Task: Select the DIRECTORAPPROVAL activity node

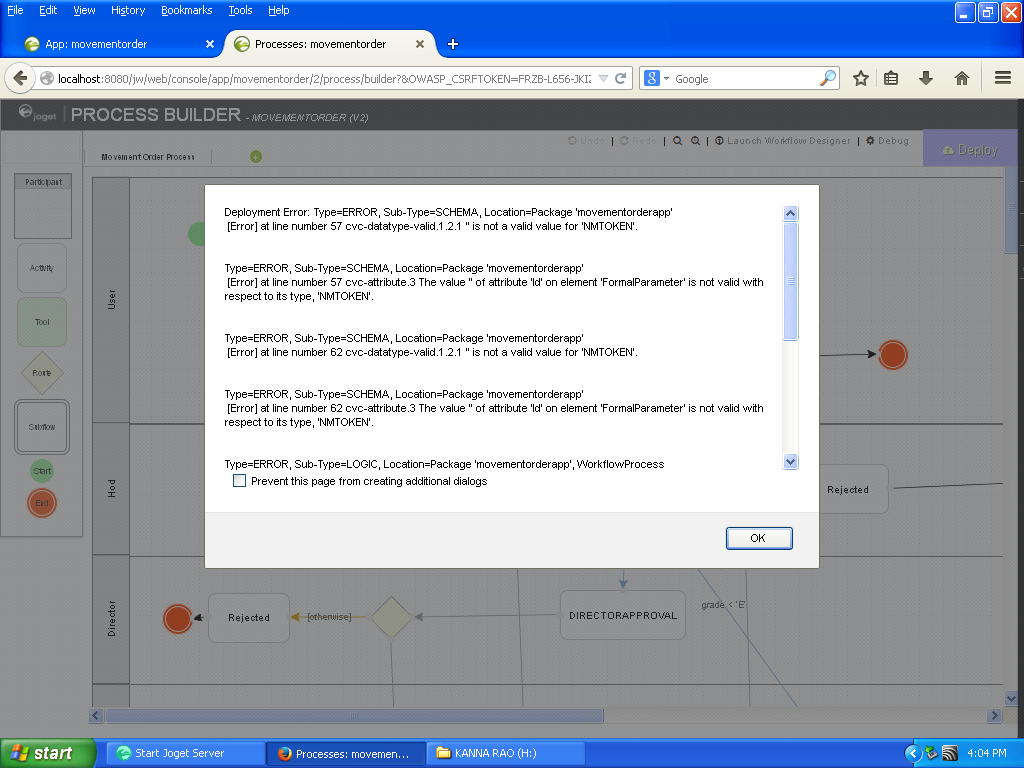Action: coord(623,615)
